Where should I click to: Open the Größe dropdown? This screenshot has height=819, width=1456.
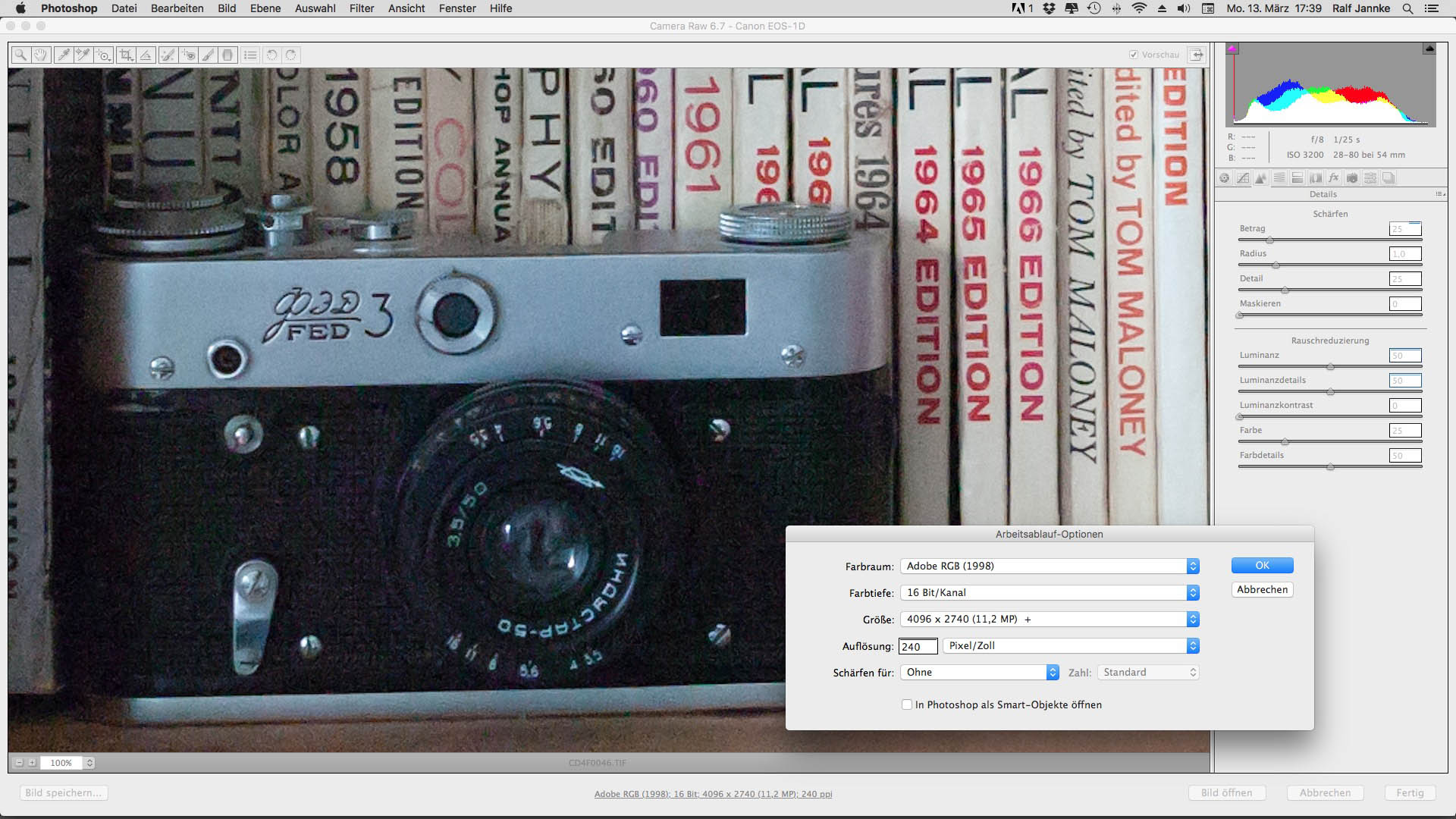click(x=1050, y=620)
